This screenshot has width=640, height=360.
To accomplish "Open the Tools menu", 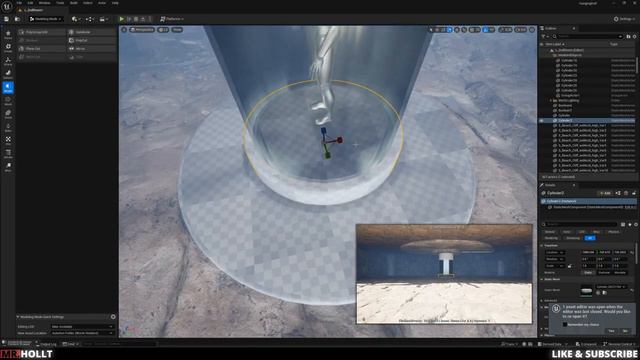I will 60,3.
